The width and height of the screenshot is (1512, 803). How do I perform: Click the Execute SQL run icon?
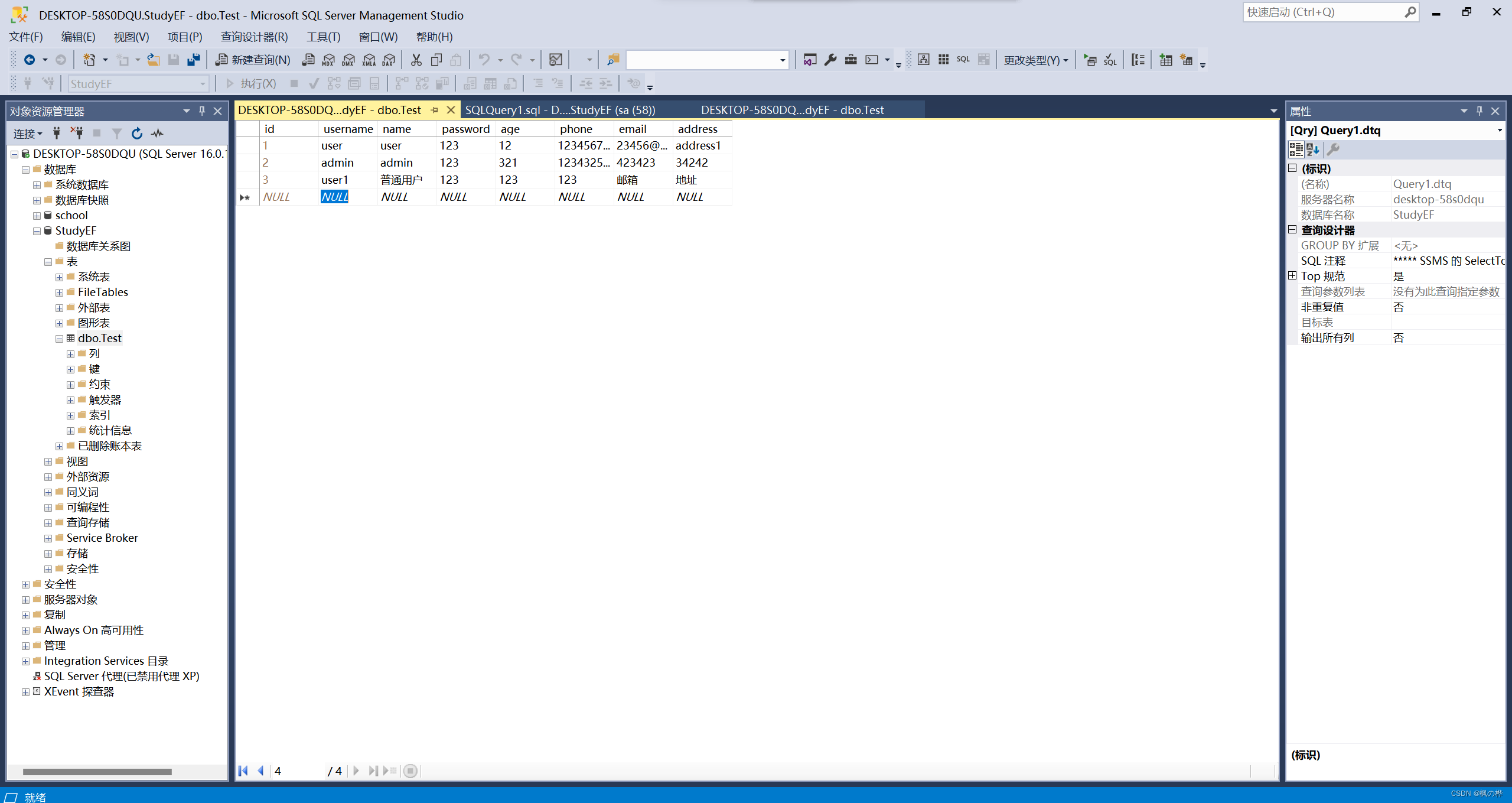1090,60
